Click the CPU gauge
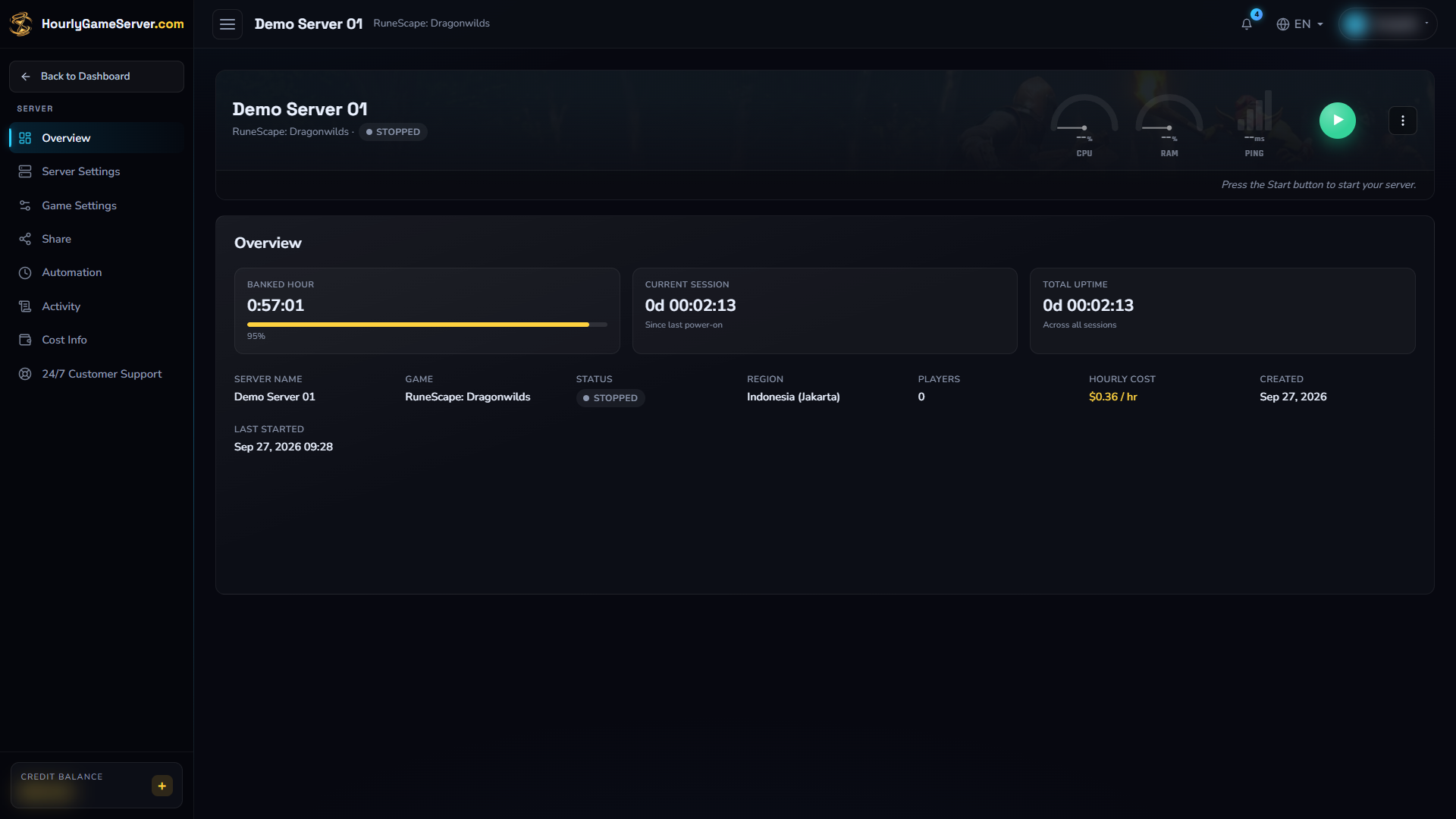The width and height of the screenshot is (1456, 819). click(1084, 125)
